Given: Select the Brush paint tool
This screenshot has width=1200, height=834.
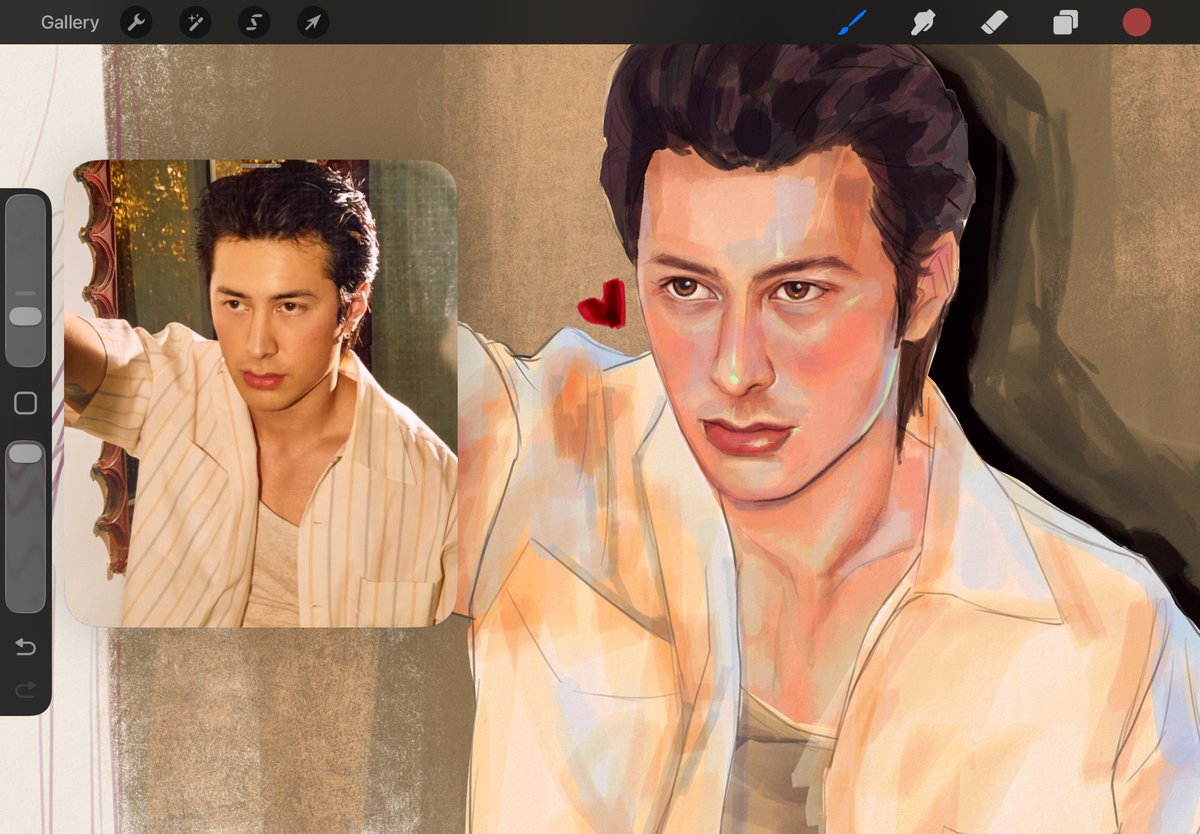Looking at the screenshot, I should pos(852,22).
